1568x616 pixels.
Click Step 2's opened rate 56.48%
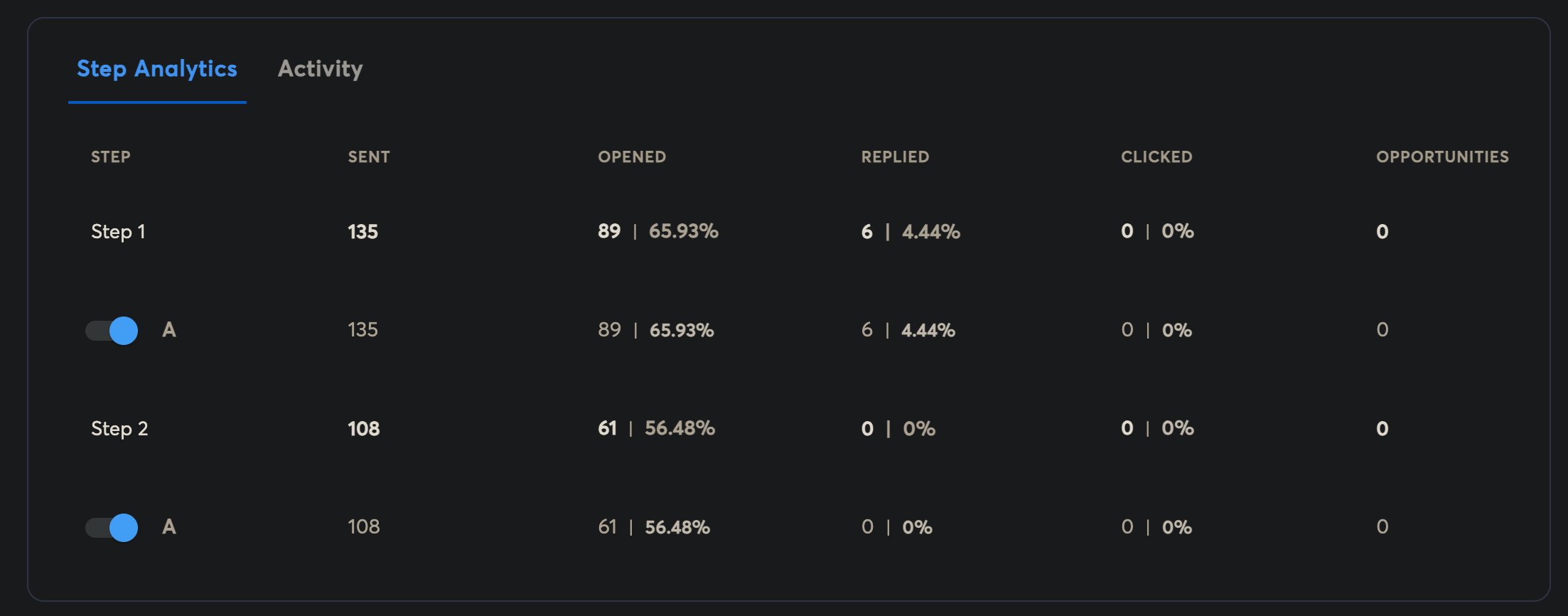point(679,428)
